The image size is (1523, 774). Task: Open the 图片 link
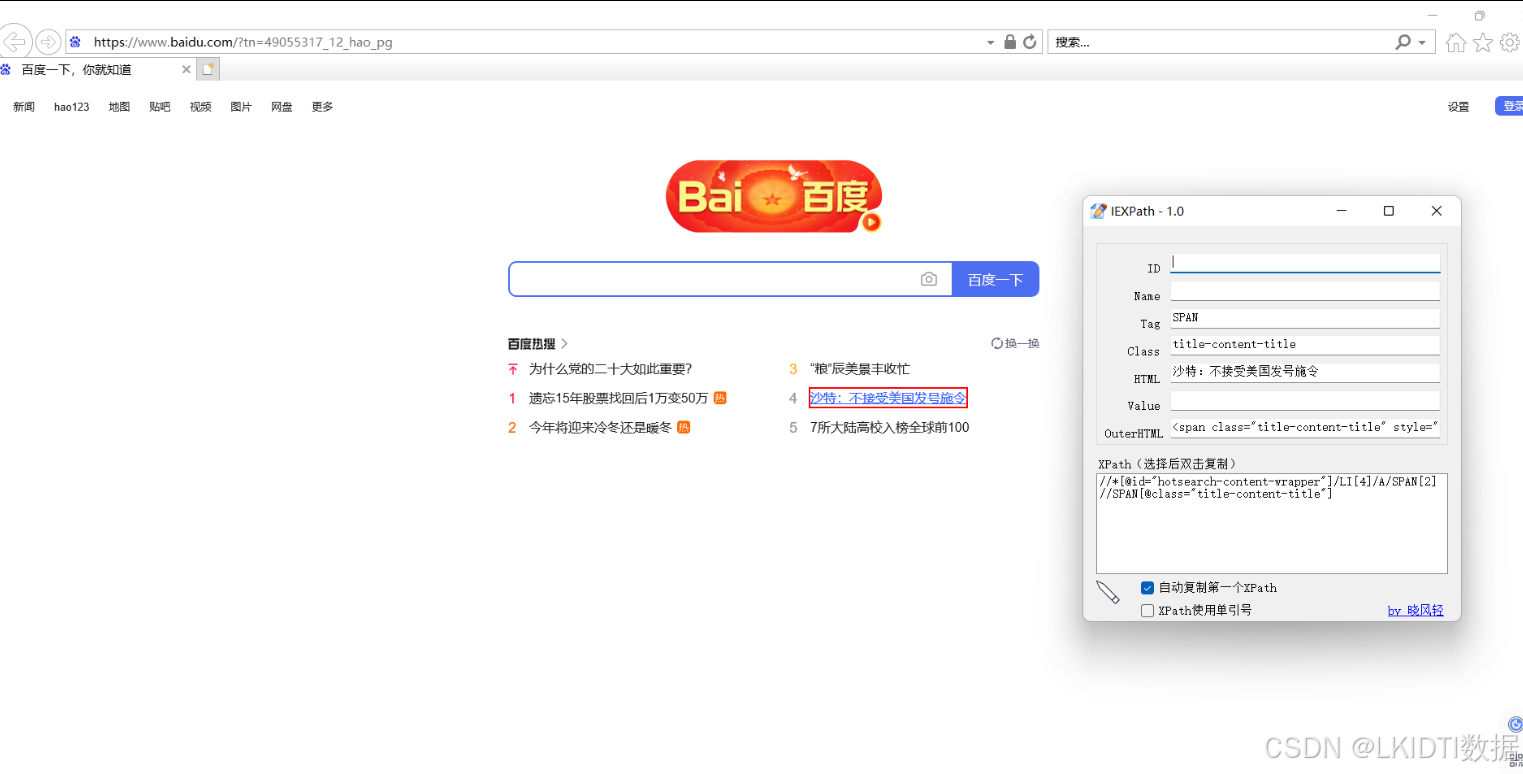click(241, 107)
